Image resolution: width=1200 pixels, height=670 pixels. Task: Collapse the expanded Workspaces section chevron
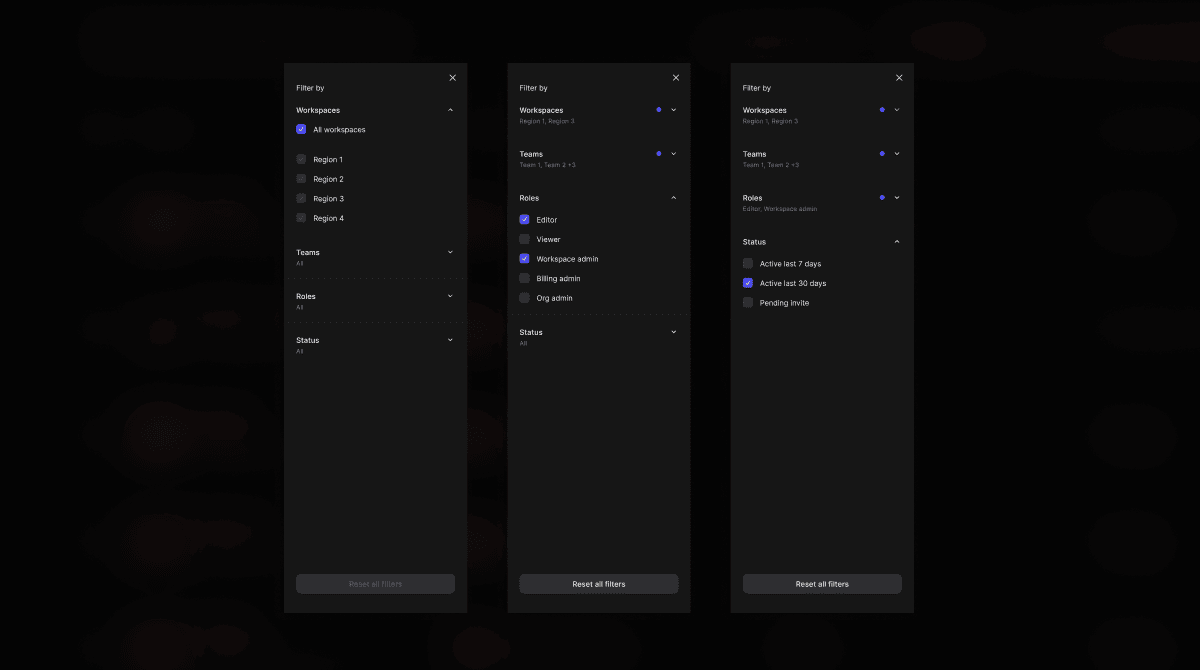point(450,110)
